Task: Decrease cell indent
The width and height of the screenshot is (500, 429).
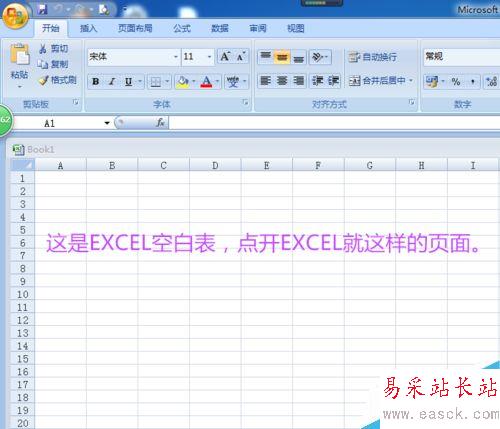Action: (x=317, y=81)
